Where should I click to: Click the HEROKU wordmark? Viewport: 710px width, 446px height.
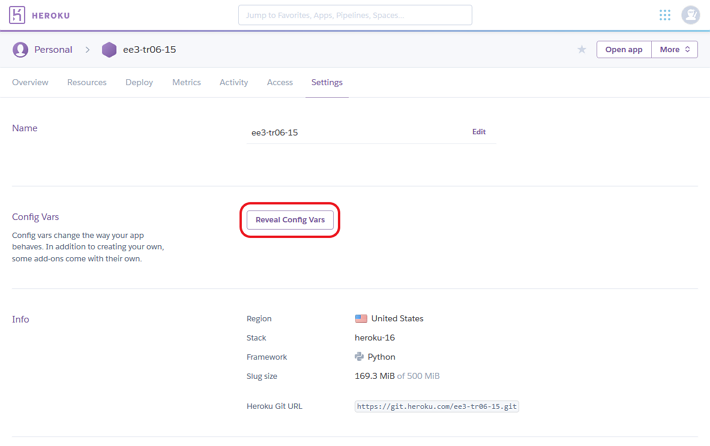point(51,15)
